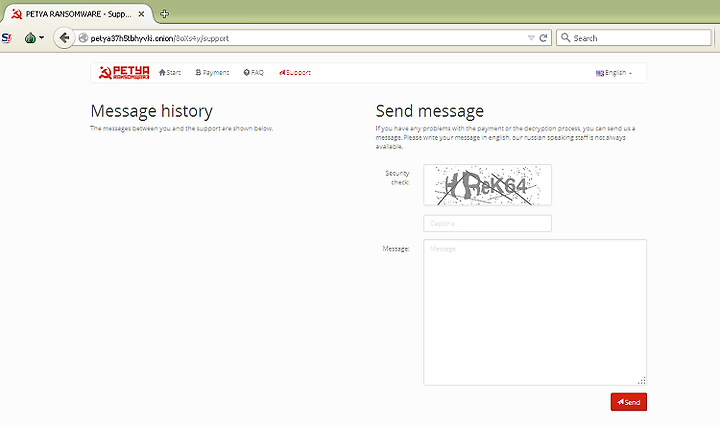Open a new tab with plus icon
720x425 pixels.
164,14
